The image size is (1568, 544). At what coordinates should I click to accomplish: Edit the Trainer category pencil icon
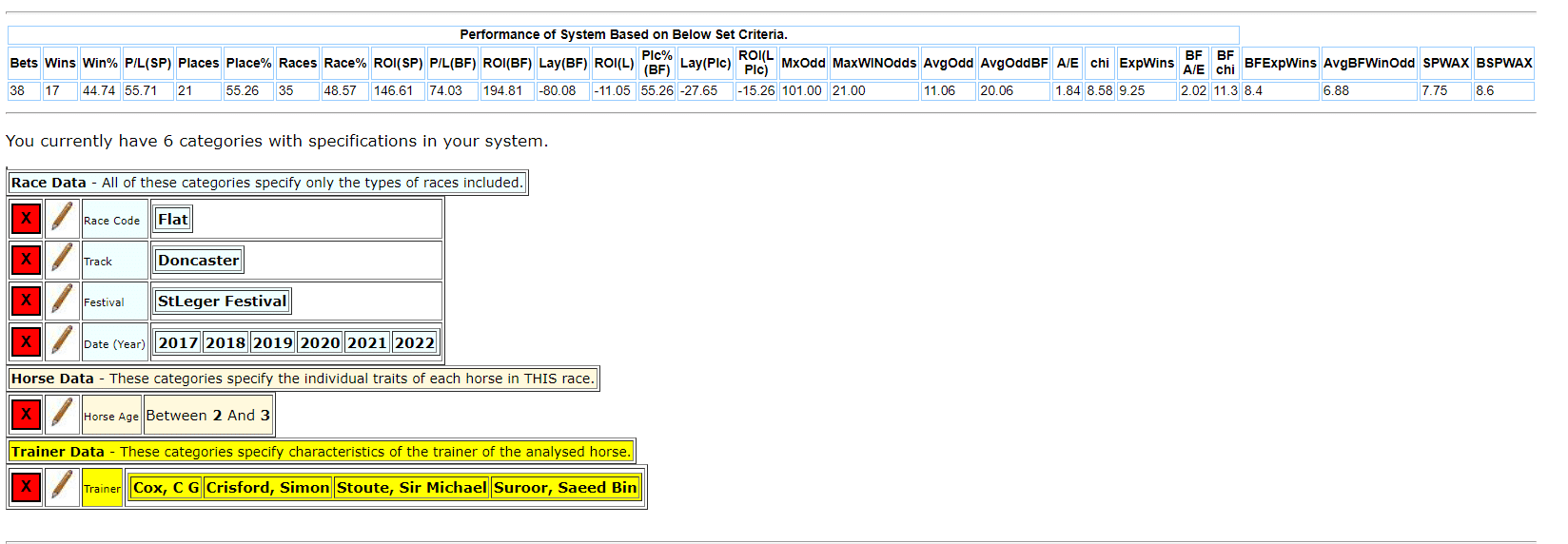pyautogui.click(x=62, y=487)
